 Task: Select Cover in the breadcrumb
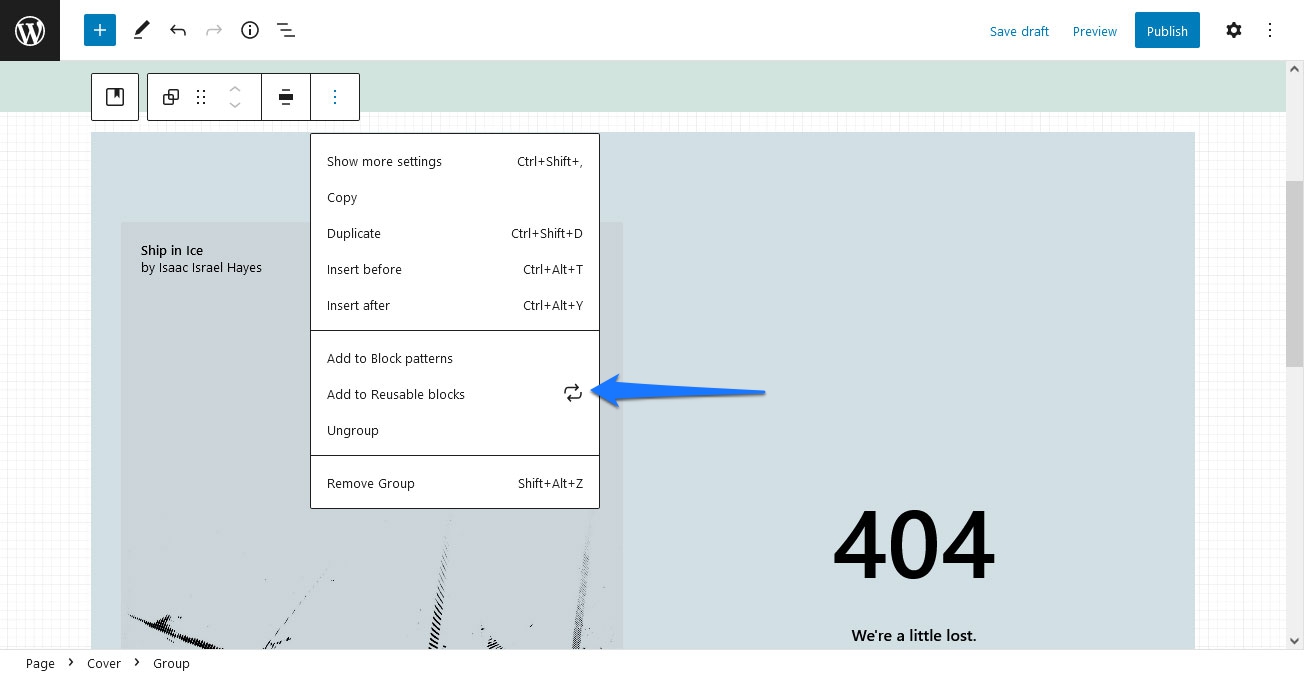click(104, 663)
